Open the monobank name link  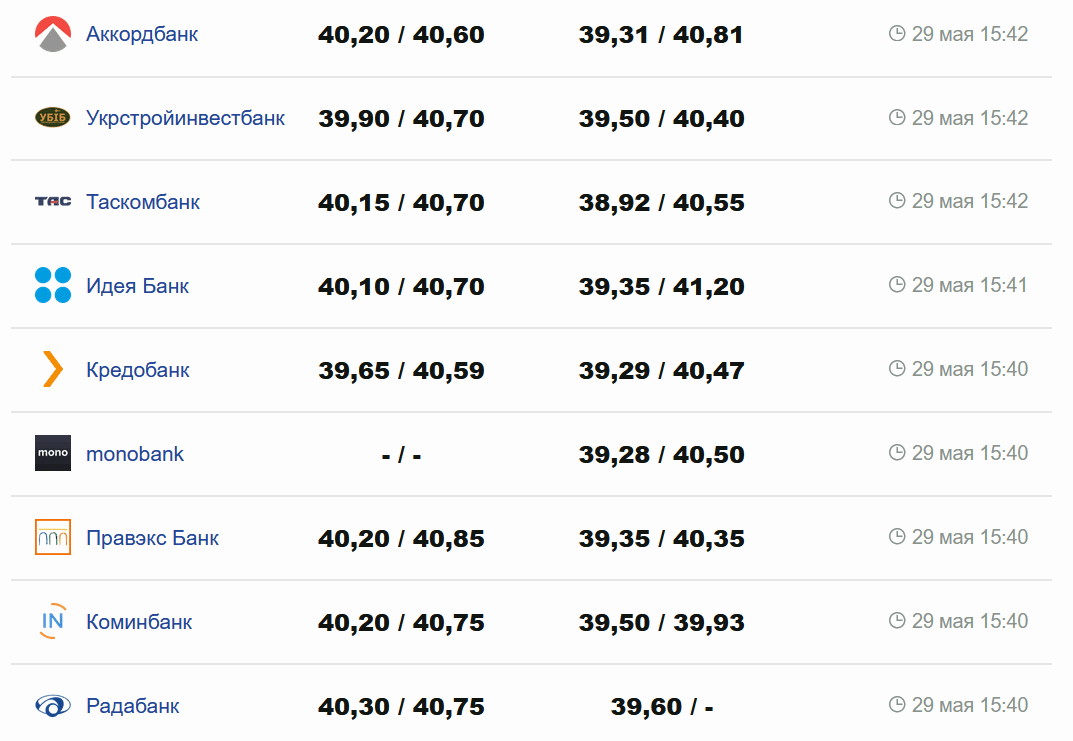point(135,454)
